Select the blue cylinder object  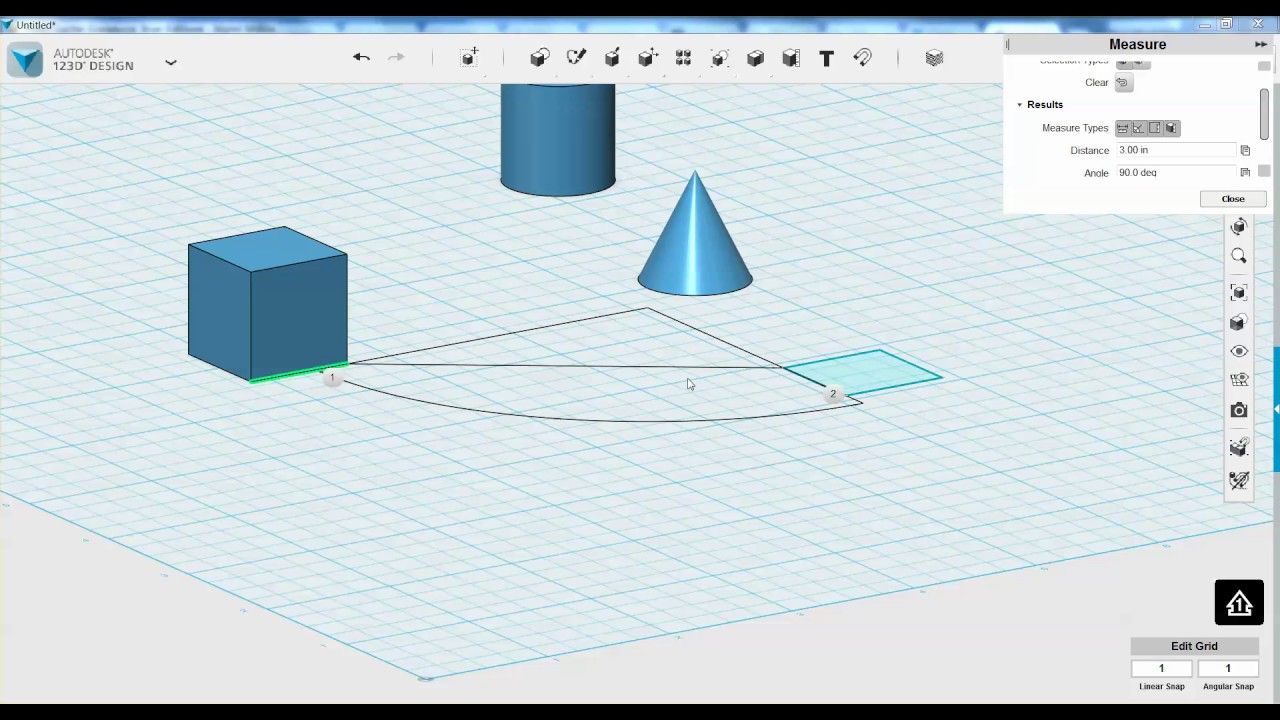558,140
